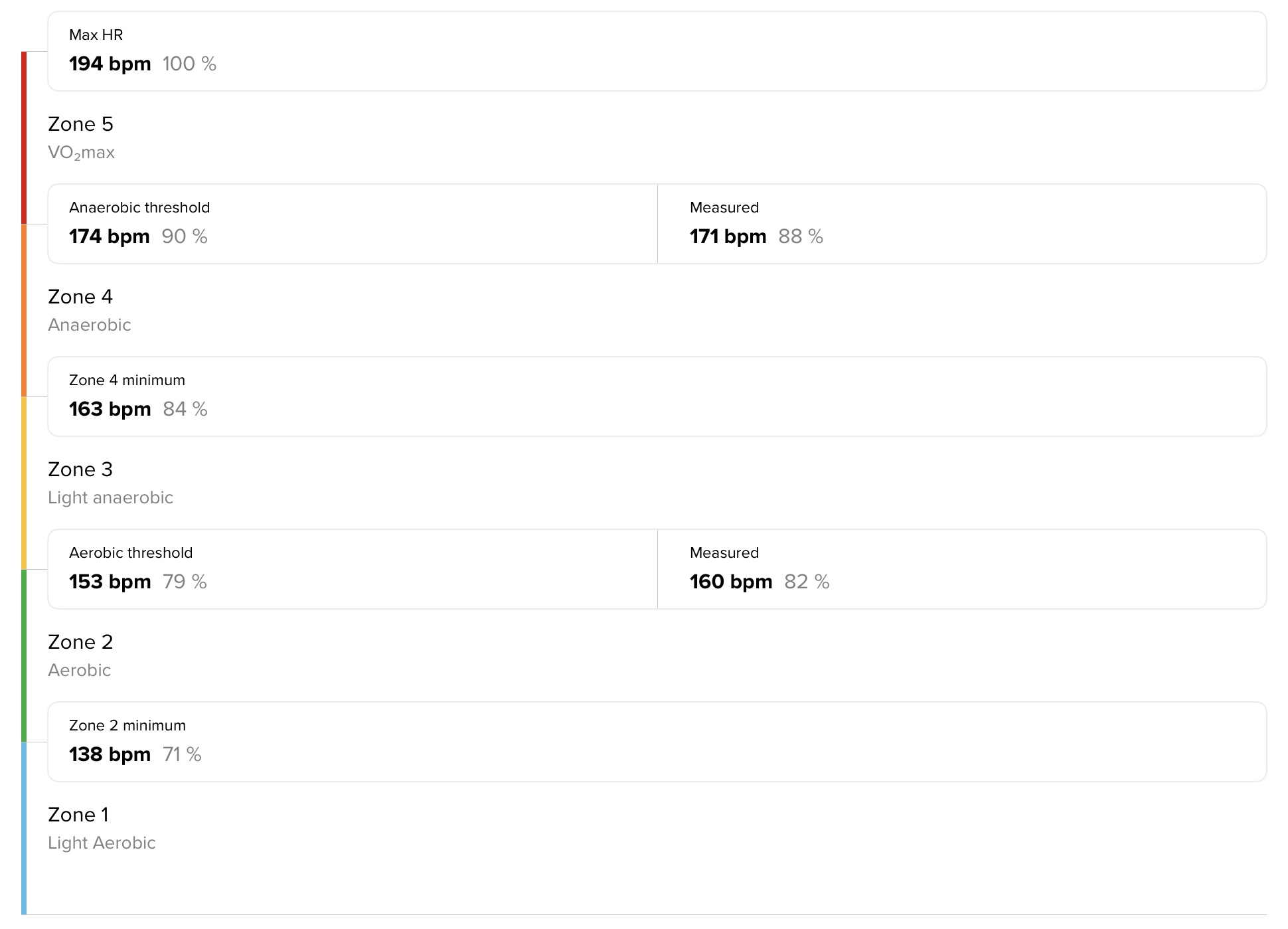Screen dimensions: 1288x929
Task: Click the Zone 2 heading
Action: (80, 642)
